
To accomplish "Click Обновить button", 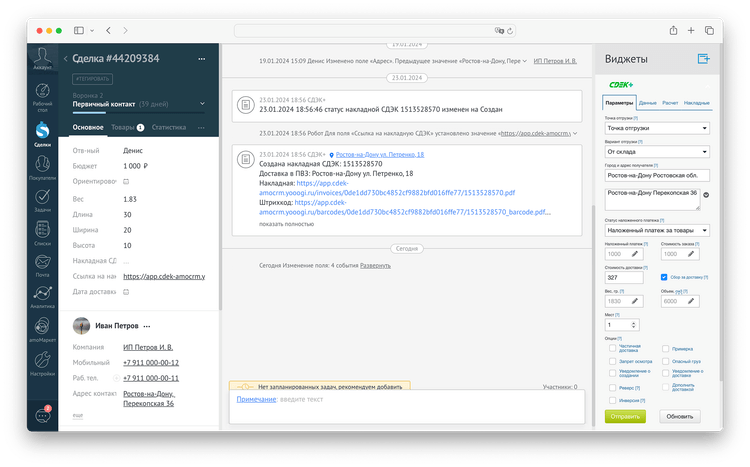I will click(x=680, y=416).
